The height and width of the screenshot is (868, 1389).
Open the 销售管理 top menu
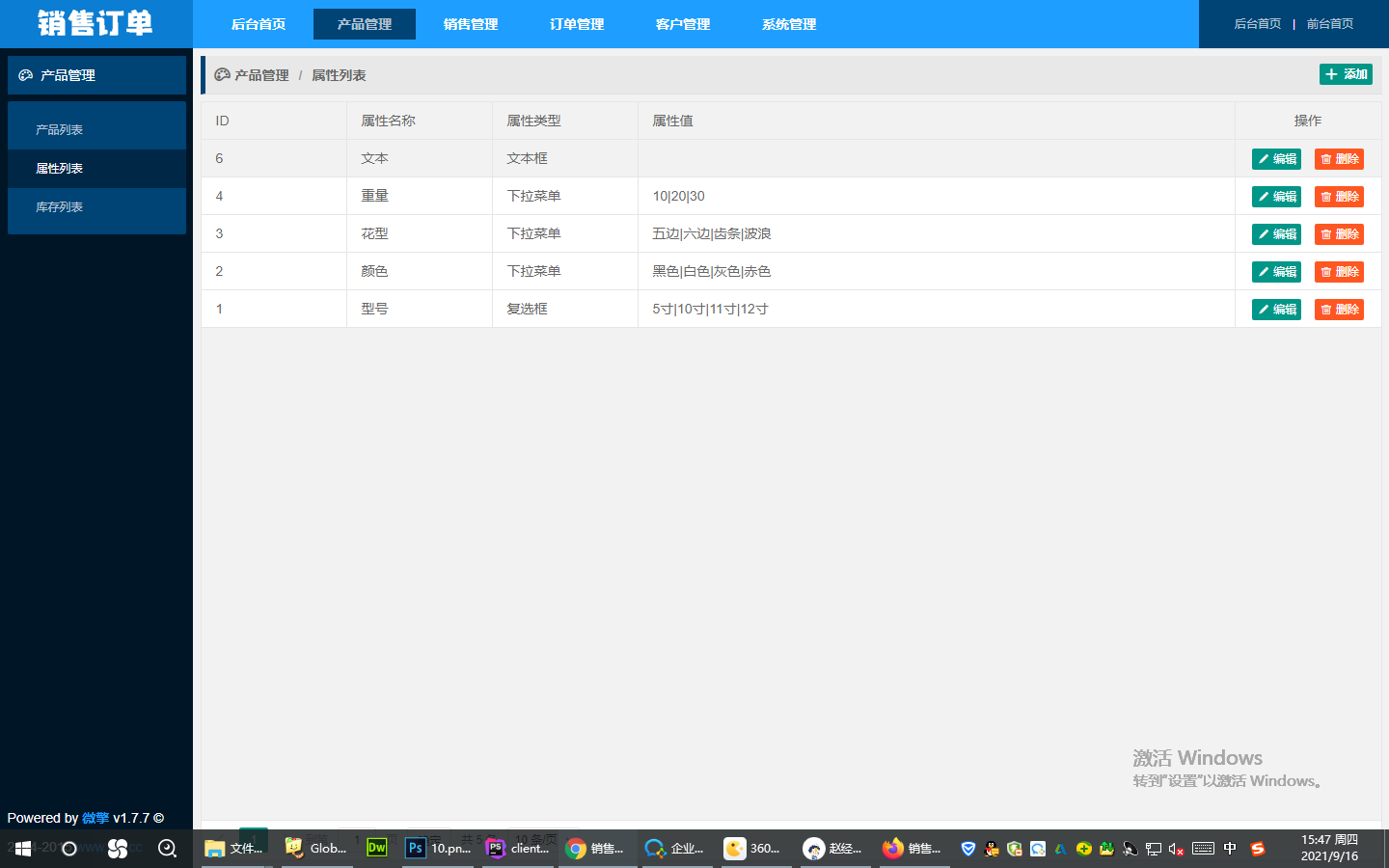point(471,24)
